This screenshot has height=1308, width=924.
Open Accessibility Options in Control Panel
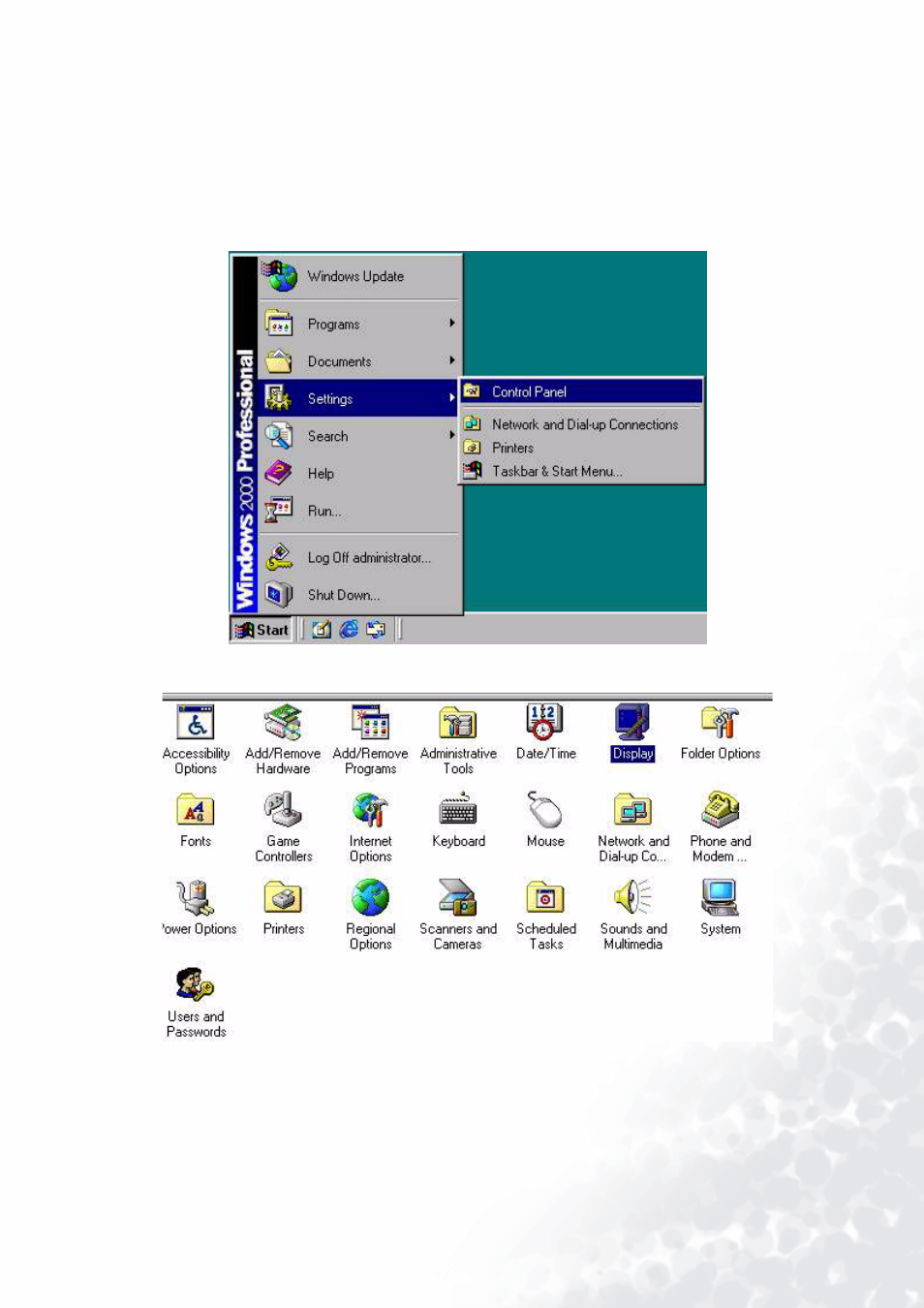196,740
